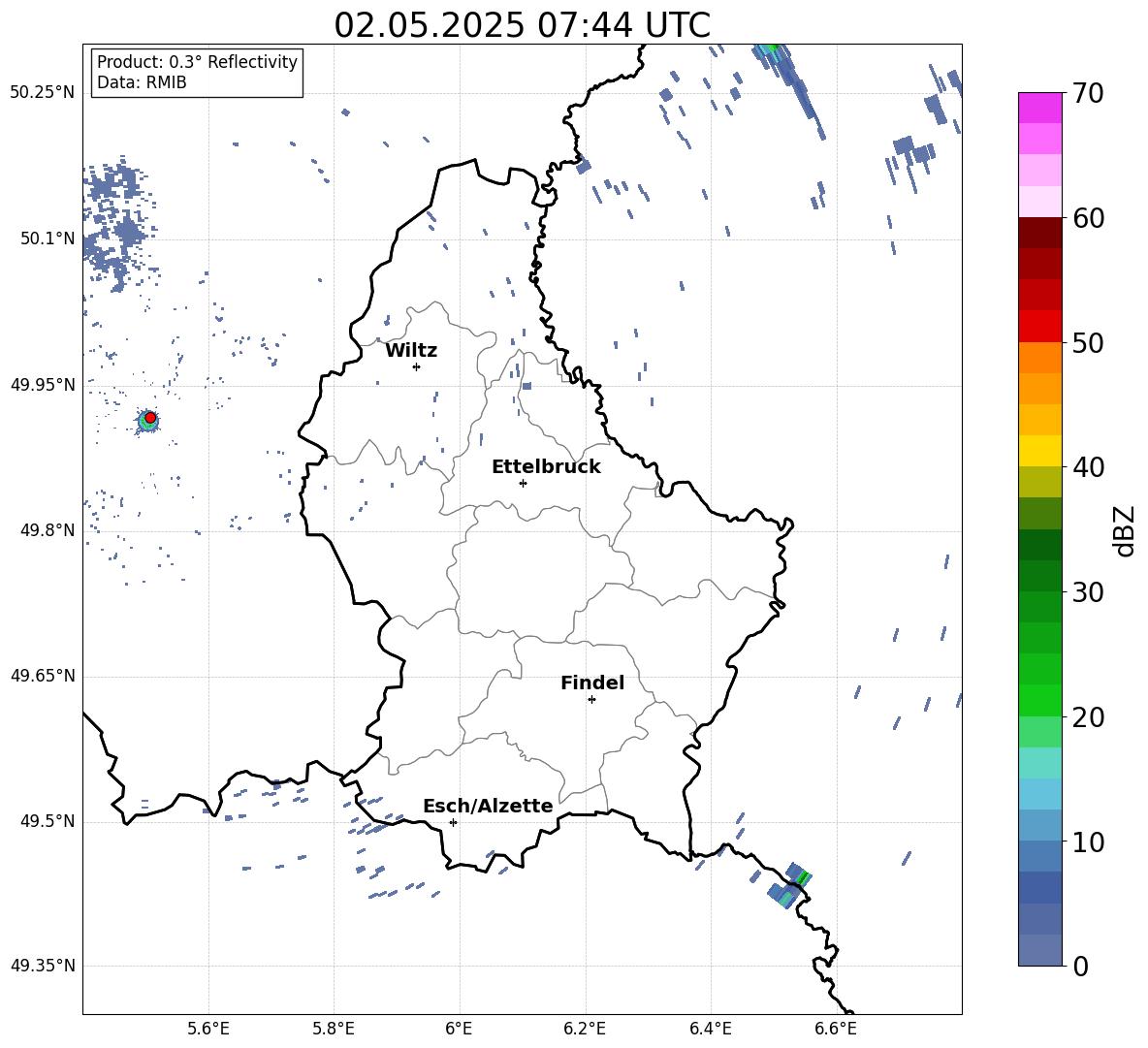
Task: Pick the bright green colorbar segment above 20
Action: click(1040, 701)
